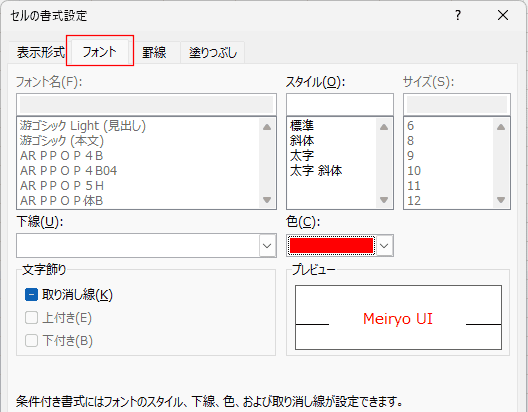Click font list scroll down arrow
The image size is (528, 412).
267,200
